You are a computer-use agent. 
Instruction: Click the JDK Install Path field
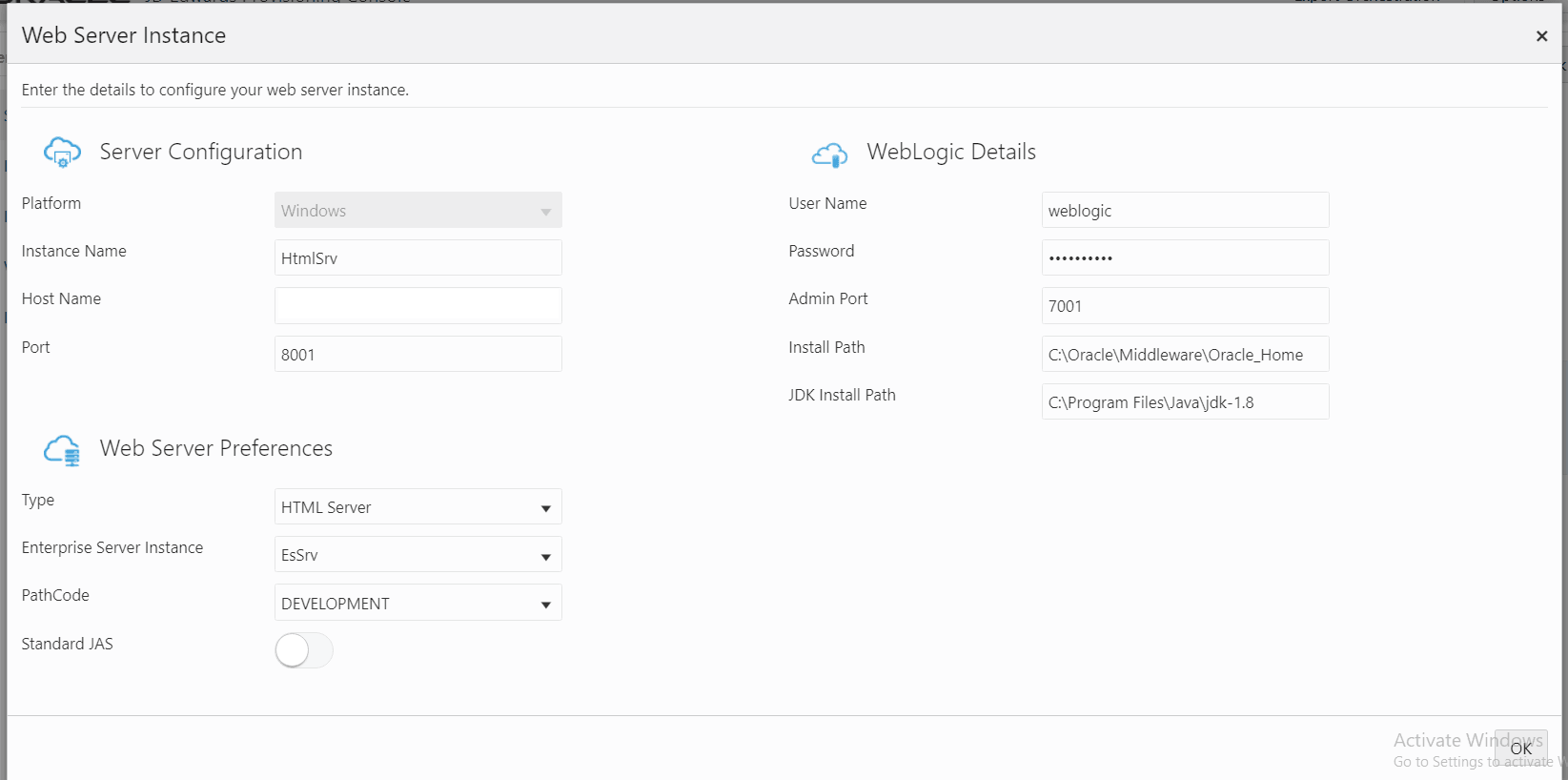tap(1185, 401)
